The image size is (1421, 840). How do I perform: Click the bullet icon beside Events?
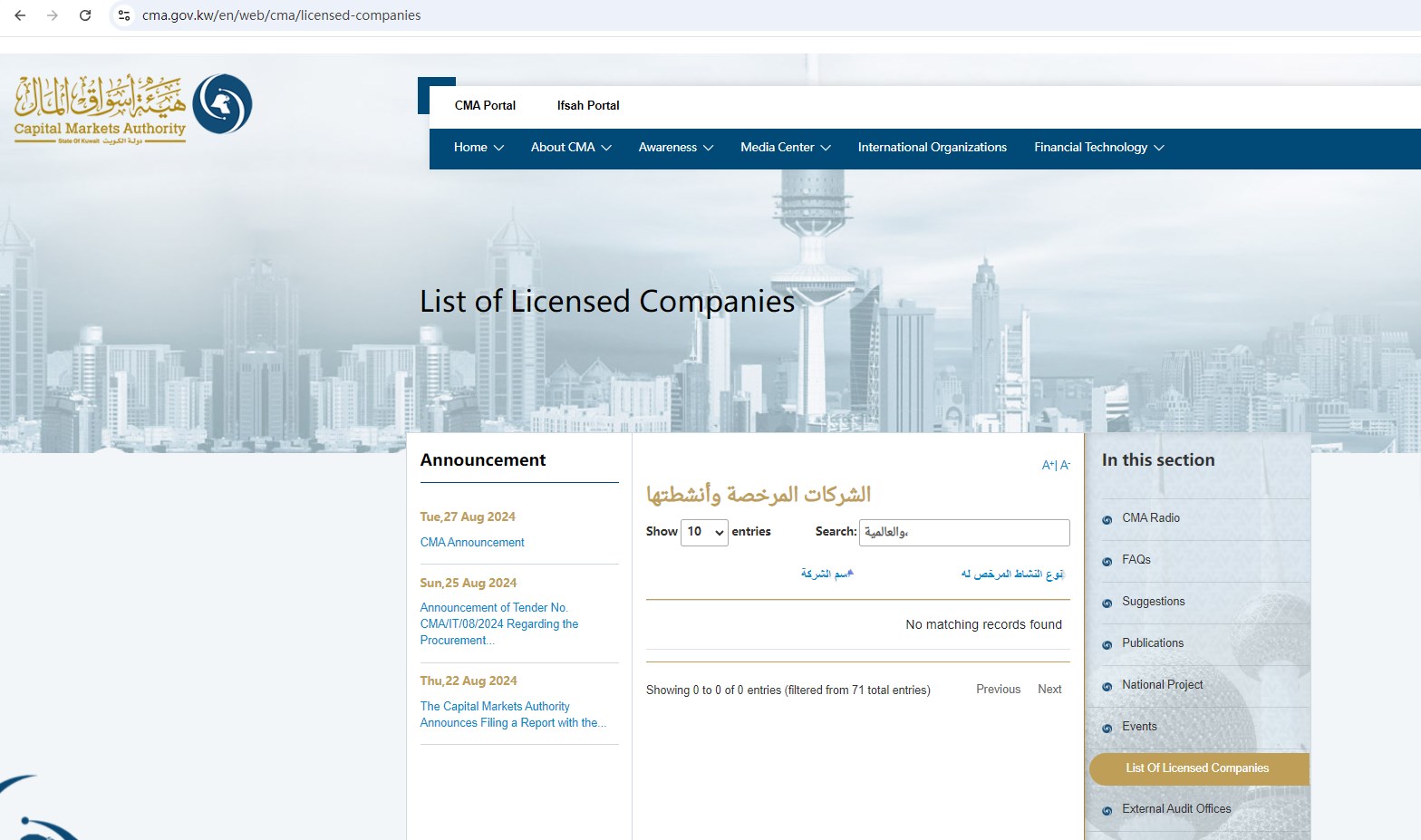click(x=1107, y=728)
